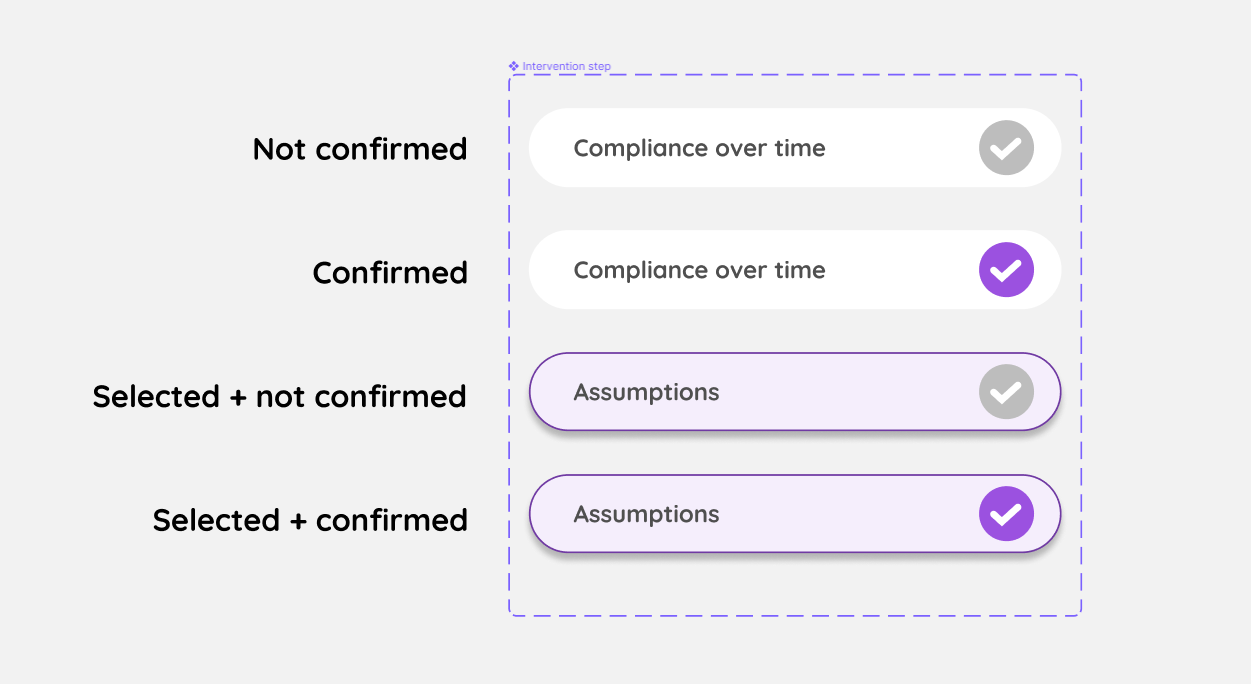Click the gray checkmark on unconfirmed Compliance step
Screen dimensions: 1251x684
pos(1005,148)
